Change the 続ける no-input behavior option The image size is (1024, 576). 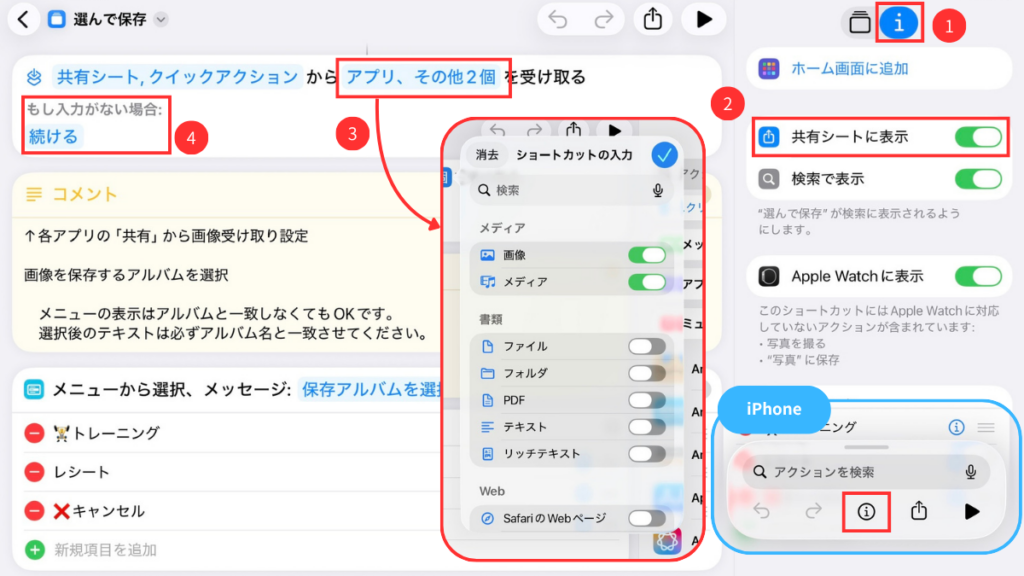coord(54,136)
